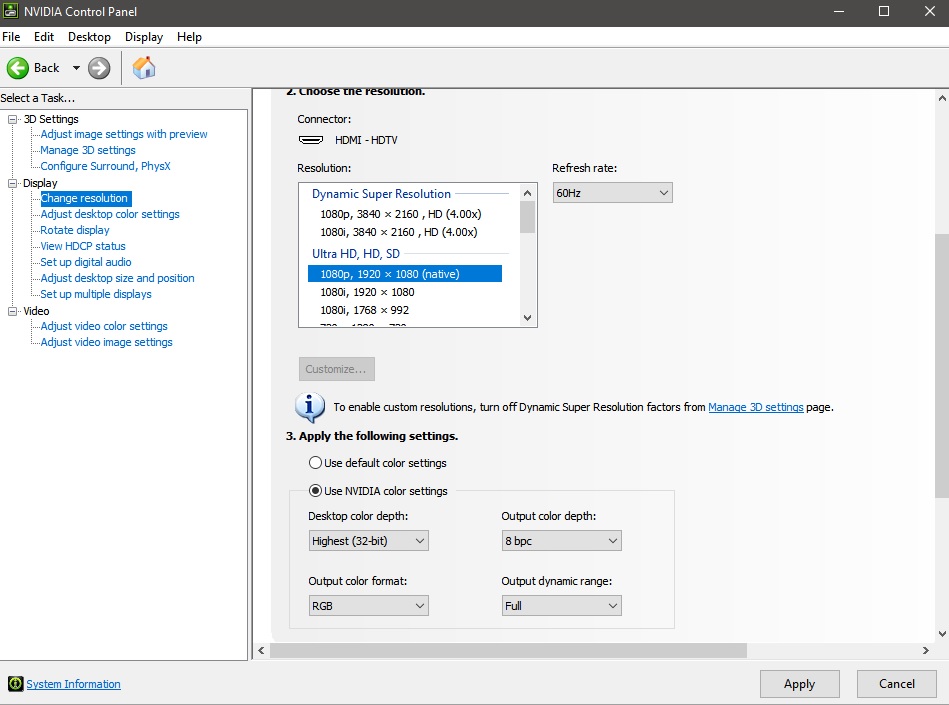Click the horizontal scroll right arrow
The image size is (949, 705).
[x=925, y=651]
